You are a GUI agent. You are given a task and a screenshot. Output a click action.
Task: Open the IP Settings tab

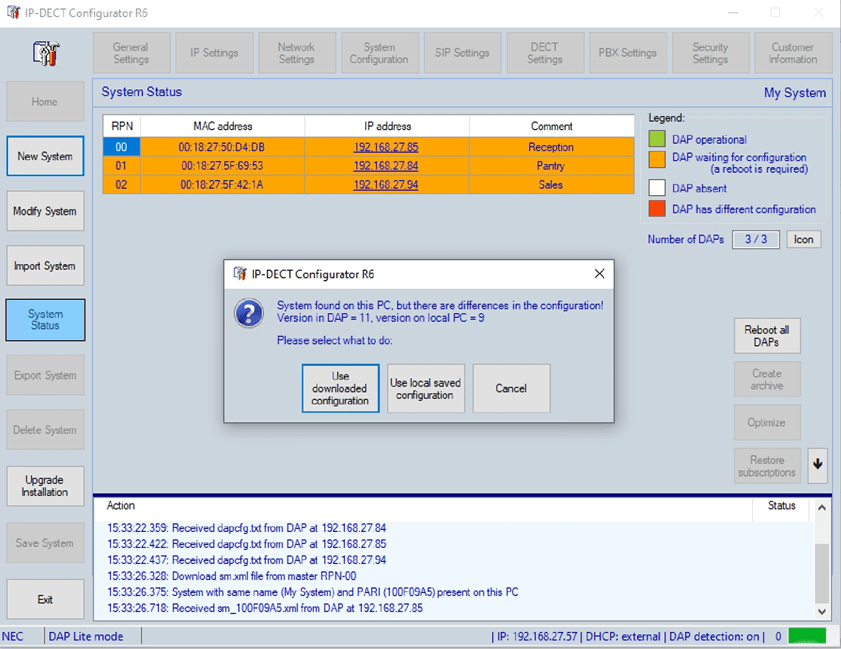(x=214, y=53)
